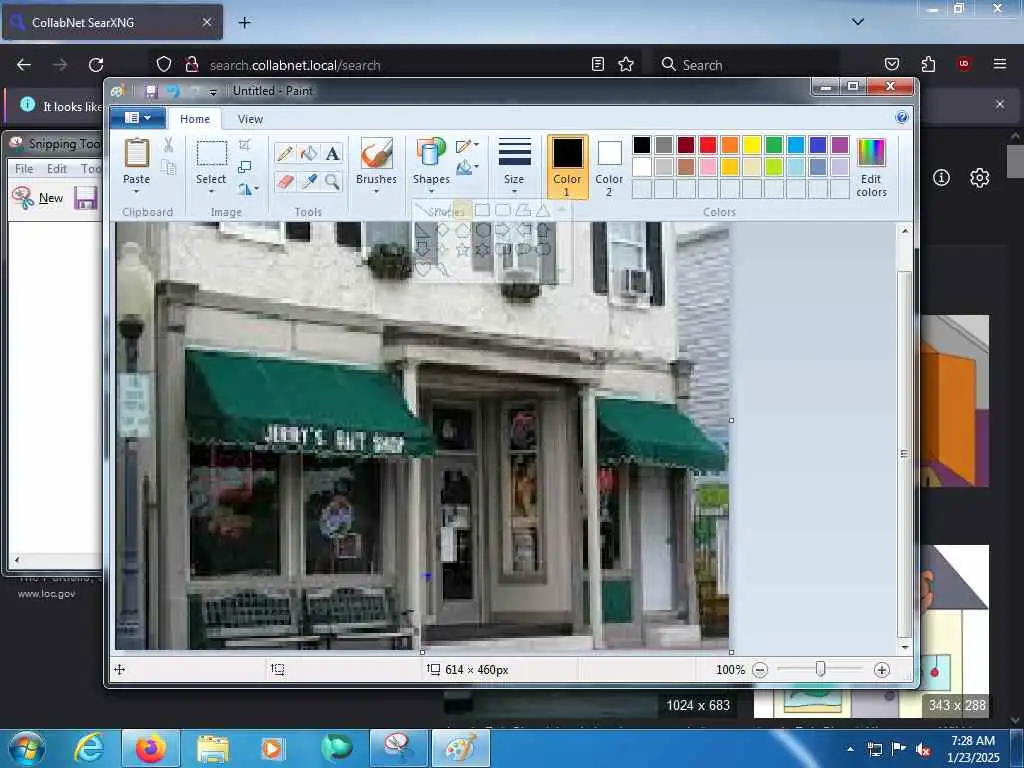Select the Fill with color bucket tool
This screenshot has height=768, width=1024.
[309, 153]
